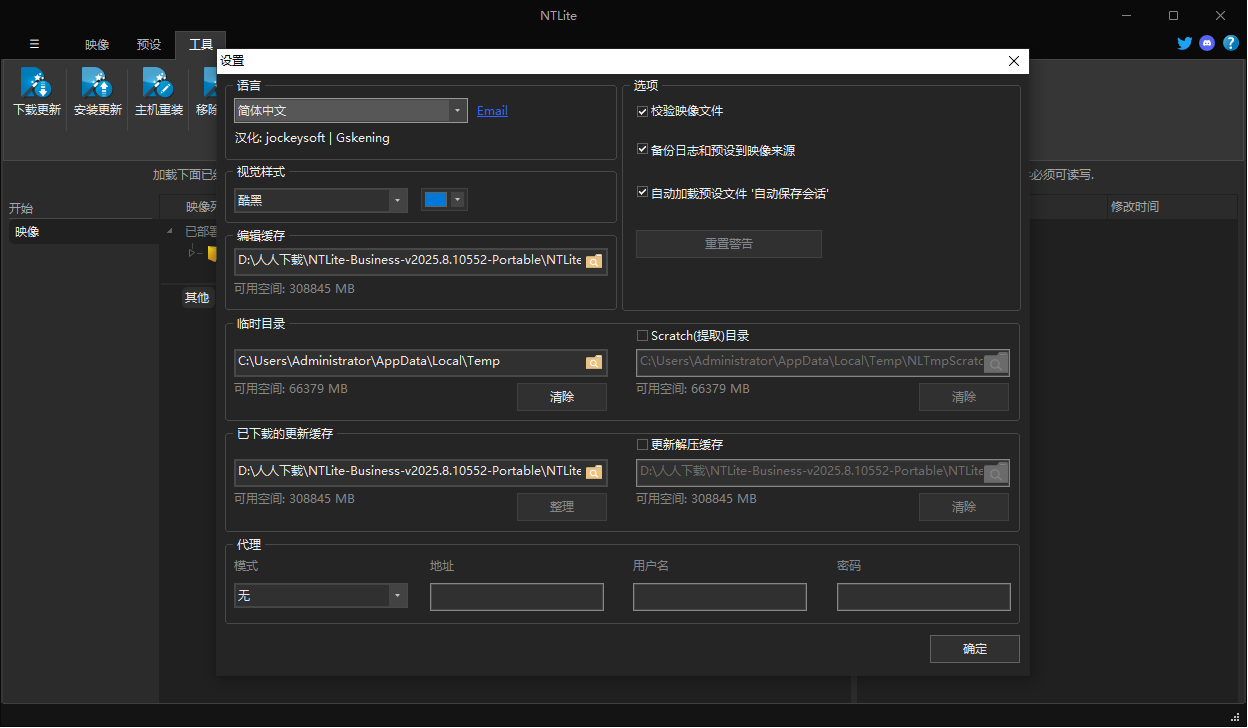1248x728 pixels.
Task: Browse folder for 编辑缓存 path
Action: point(594,262)
